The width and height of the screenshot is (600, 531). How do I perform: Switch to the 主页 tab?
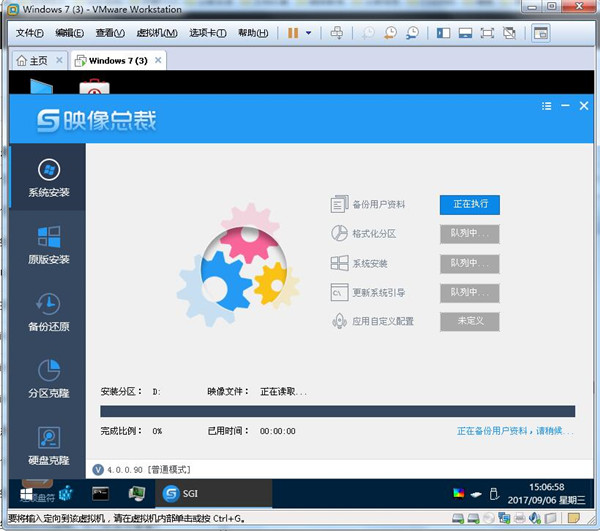coord(33,60)
